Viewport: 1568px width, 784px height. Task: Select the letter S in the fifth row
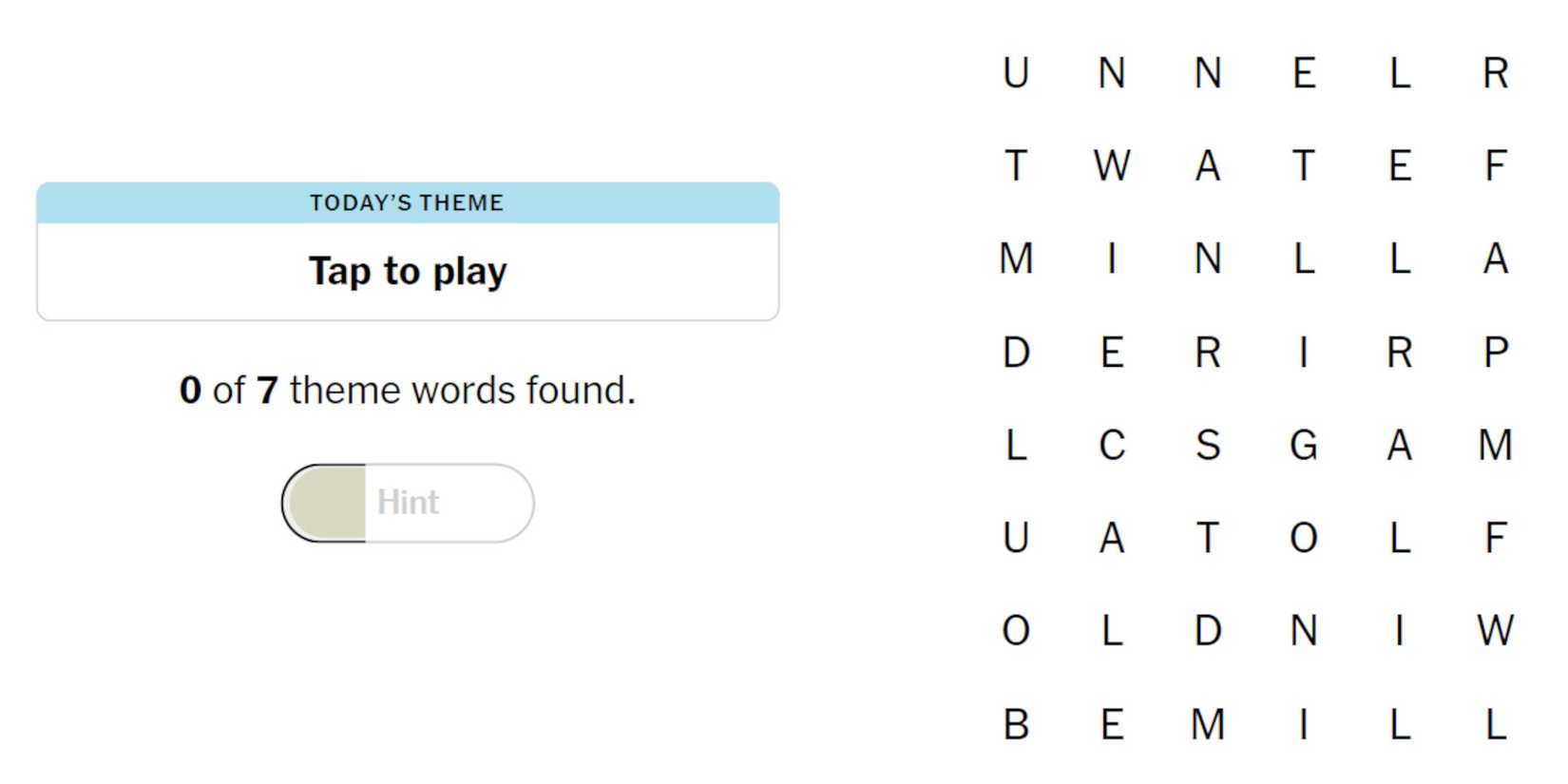(1207, 447)
